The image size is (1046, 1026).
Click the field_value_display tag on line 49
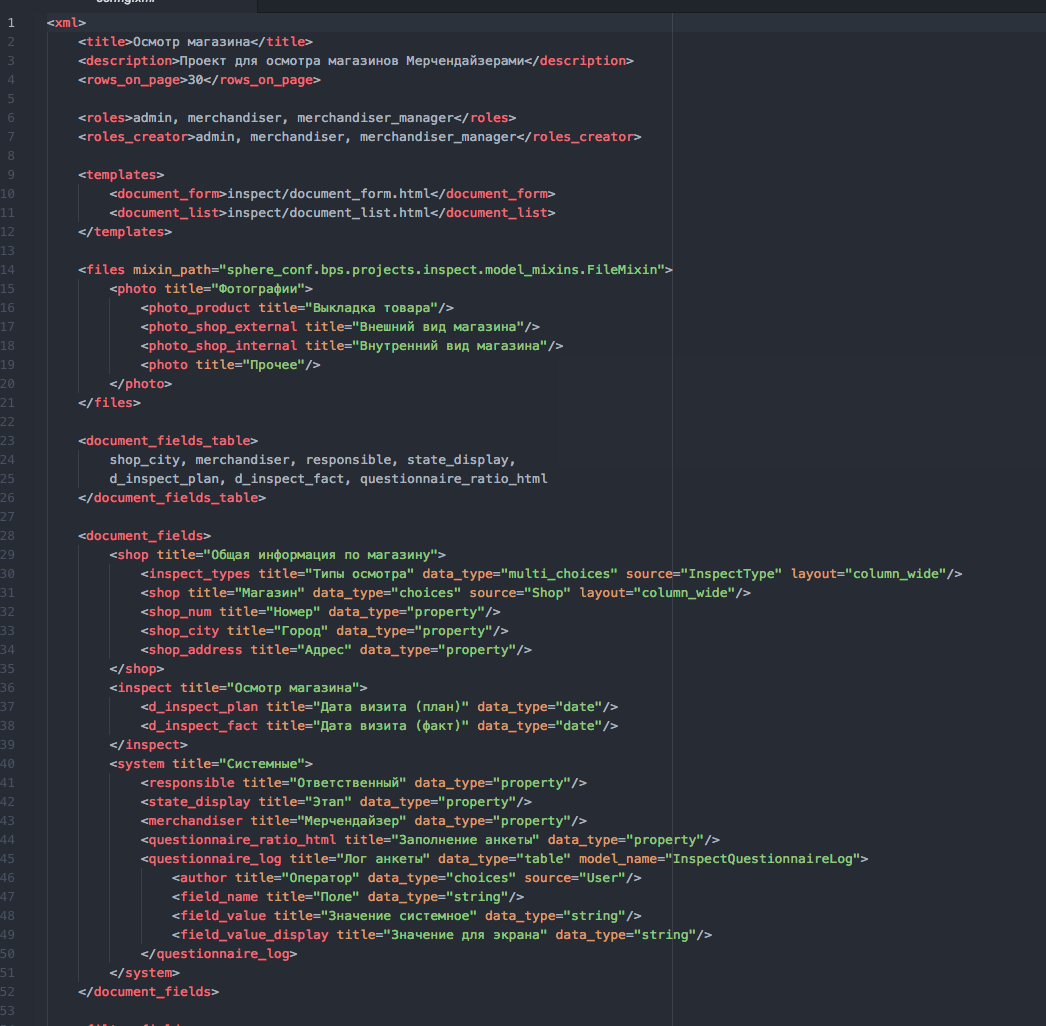click(x=250, y=935)
